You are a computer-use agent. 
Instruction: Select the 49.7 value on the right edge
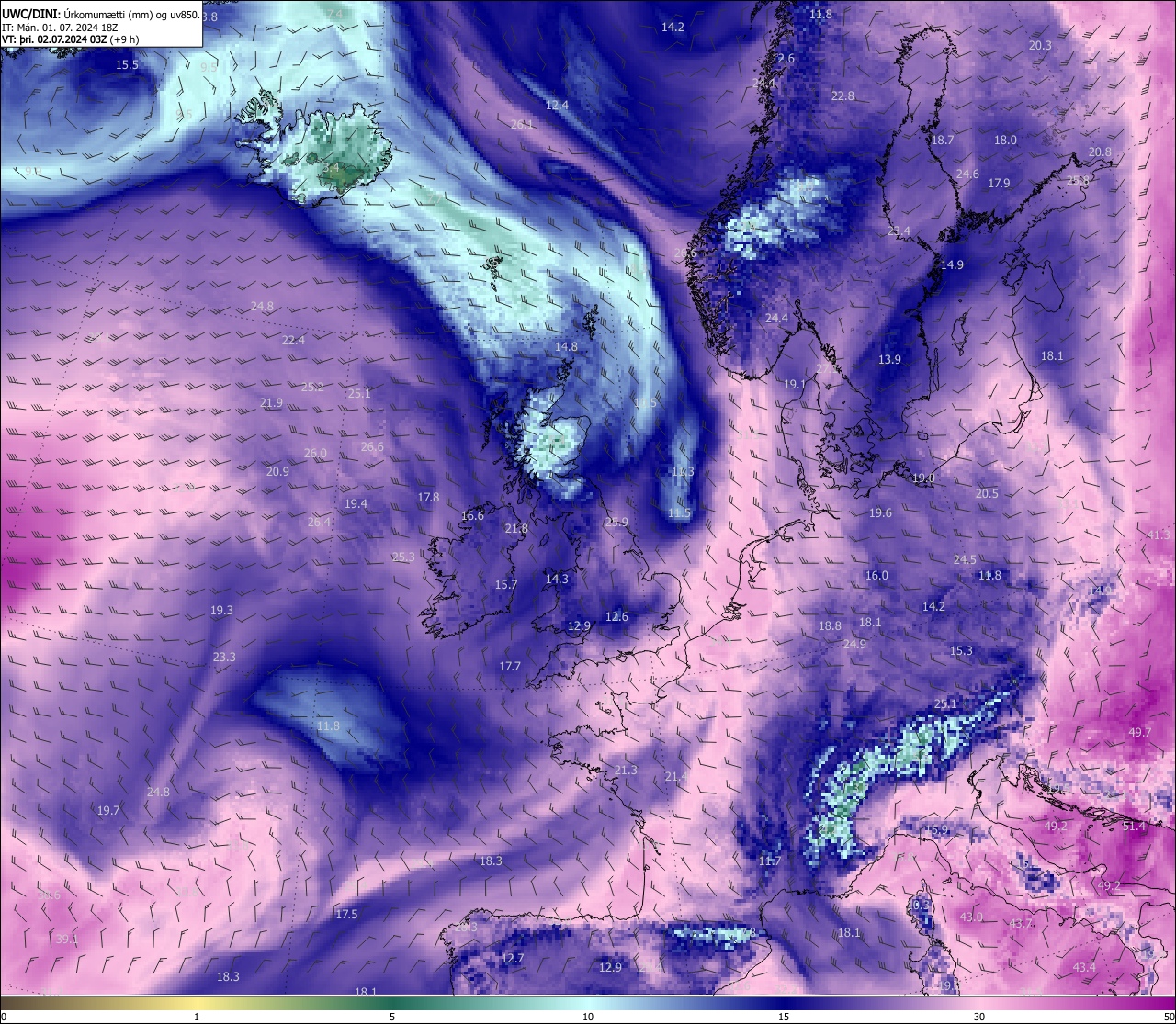(x=1140, y=732)
